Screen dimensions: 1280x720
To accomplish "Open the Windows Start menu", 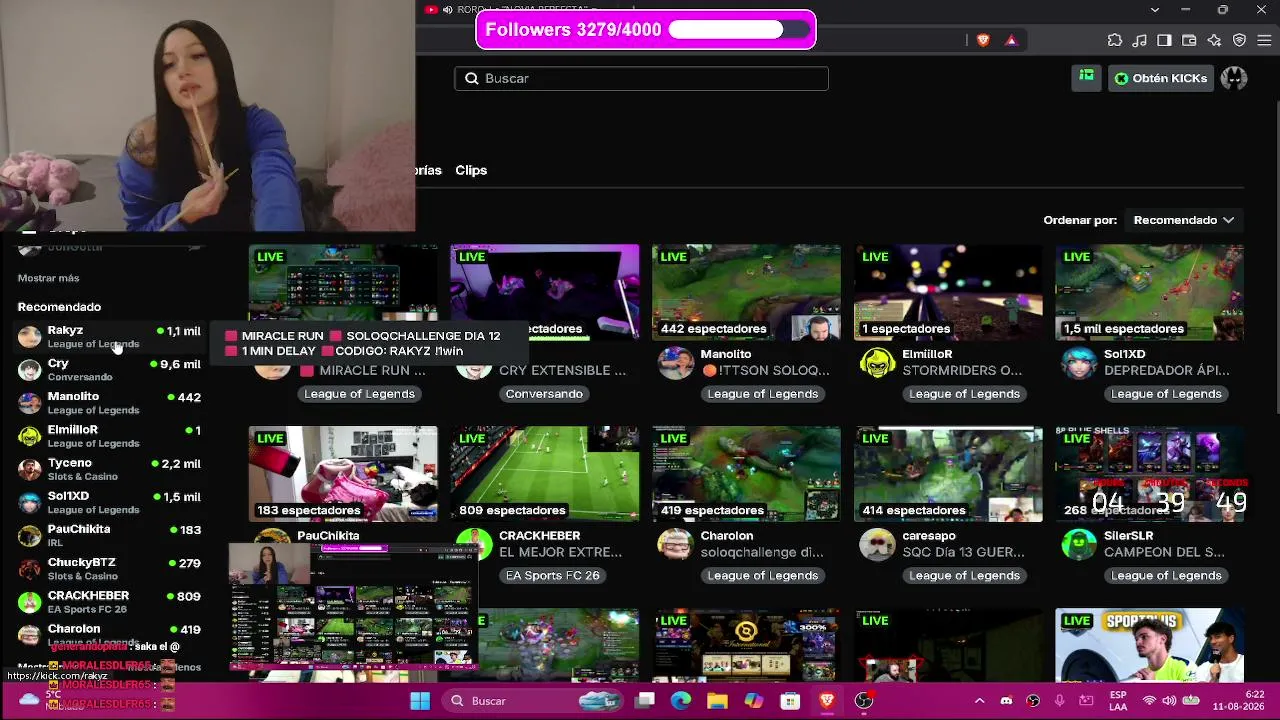I will (x=420, y=701).
